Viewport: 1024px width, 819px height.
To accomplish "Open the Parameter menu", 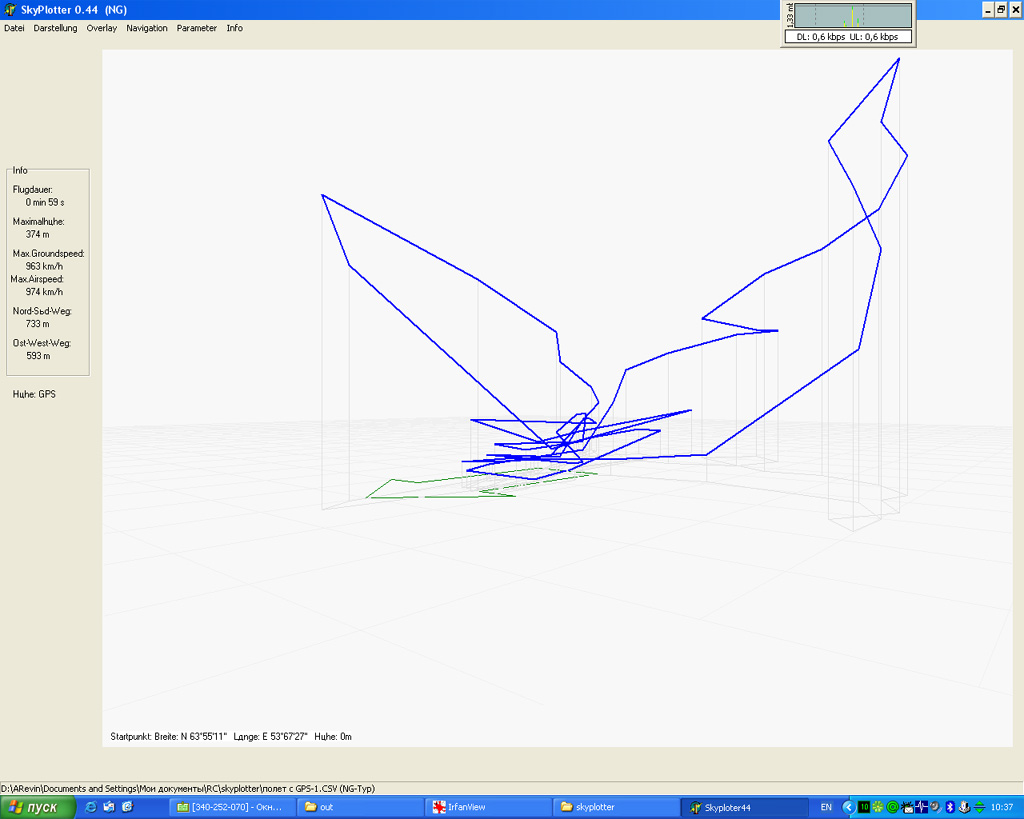I will tap(196, 28).
